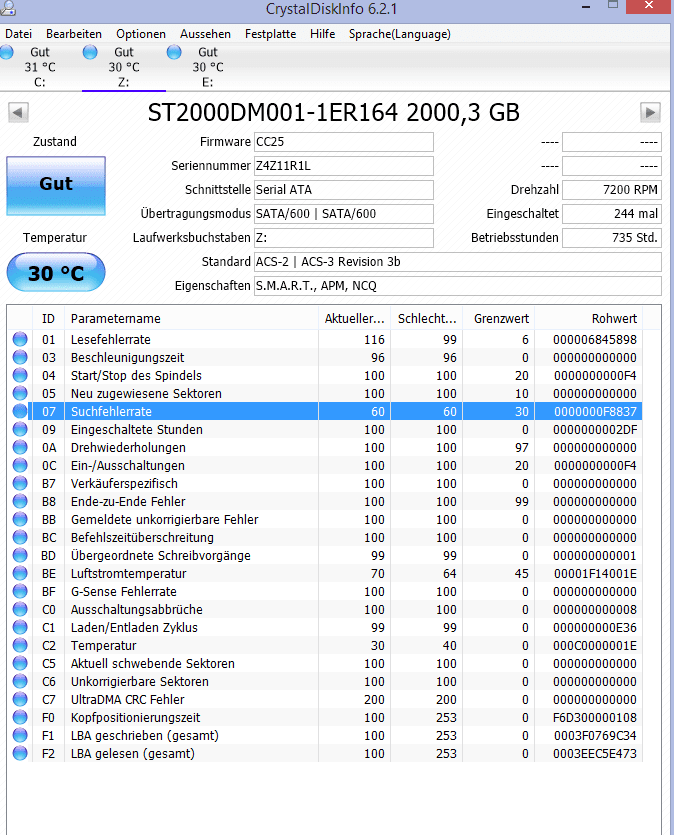
Task: Click status icon of Drehwiederholungen row
Action: tap(20, 447)
